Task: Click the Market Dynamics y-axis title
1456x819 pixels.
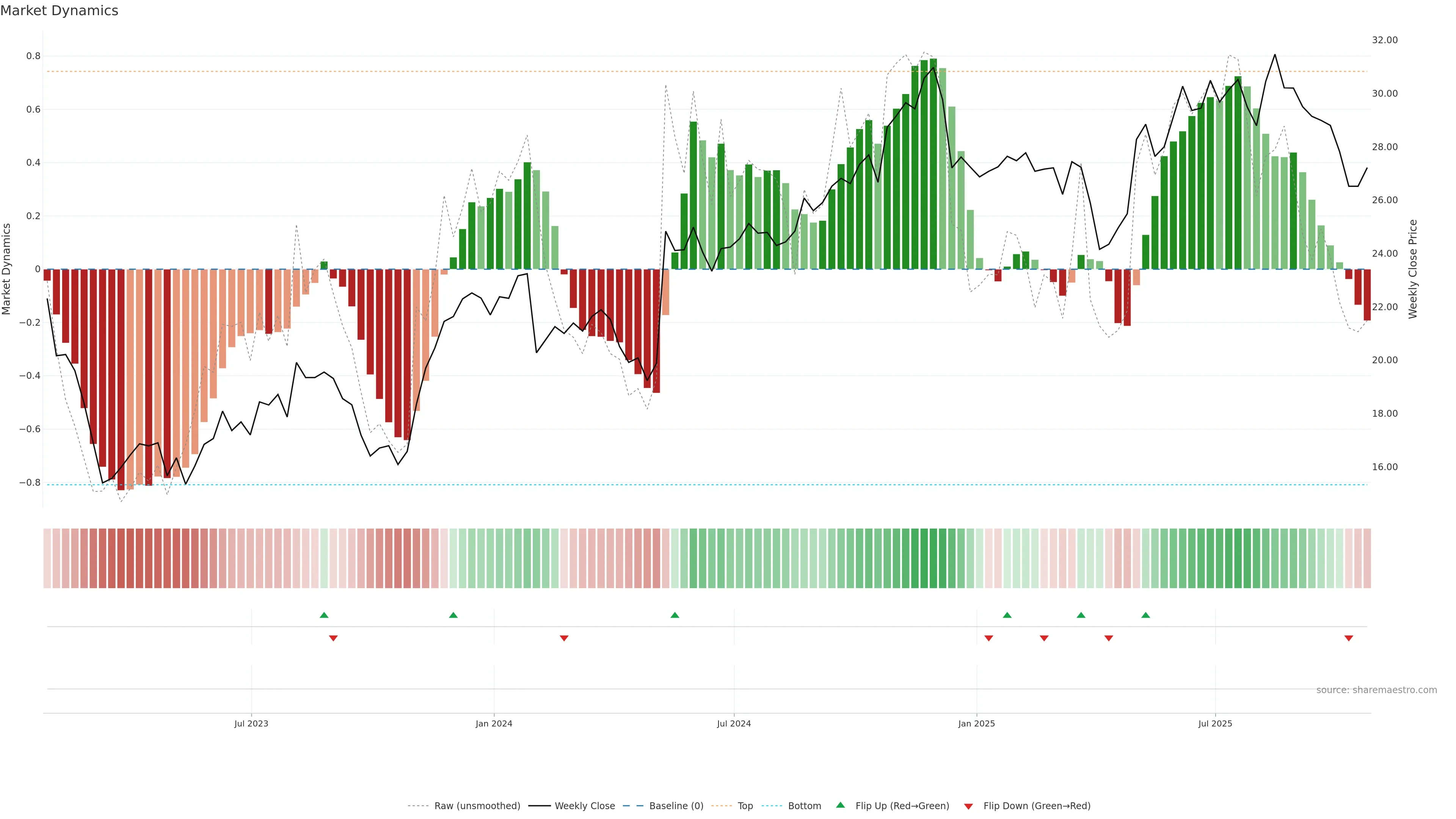Action: (7, 269)
